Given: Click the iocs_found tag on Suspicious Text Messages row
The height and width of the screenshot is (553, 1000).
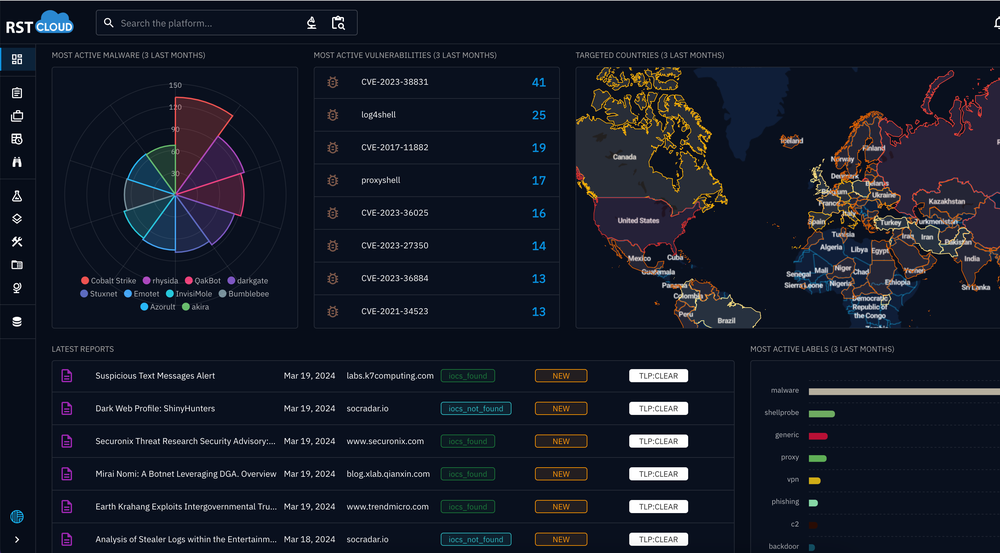Looking at the screenshot, I should point(467,376).
